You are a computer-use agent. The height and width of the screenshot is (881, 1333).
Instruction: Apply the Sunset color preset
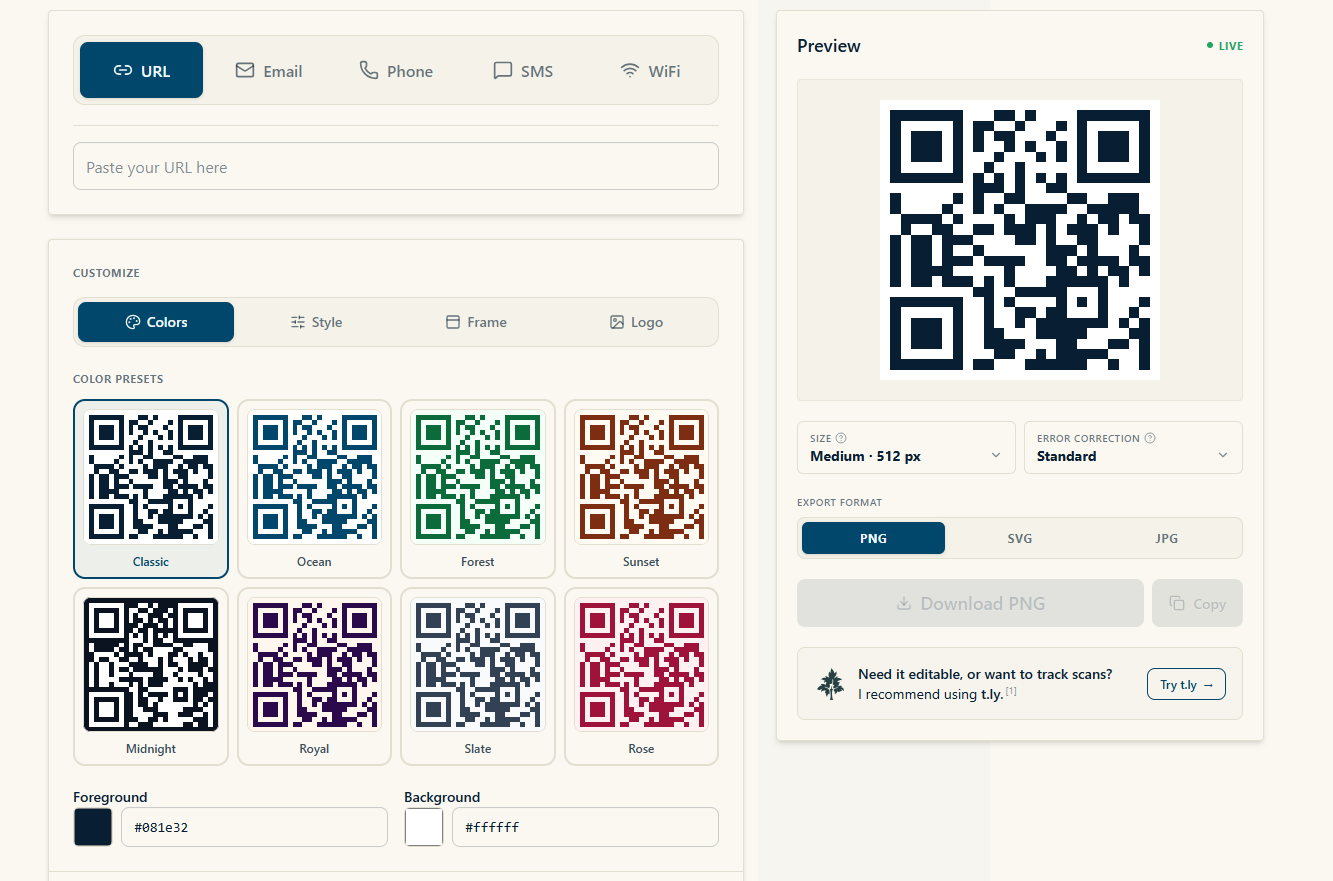641,489
